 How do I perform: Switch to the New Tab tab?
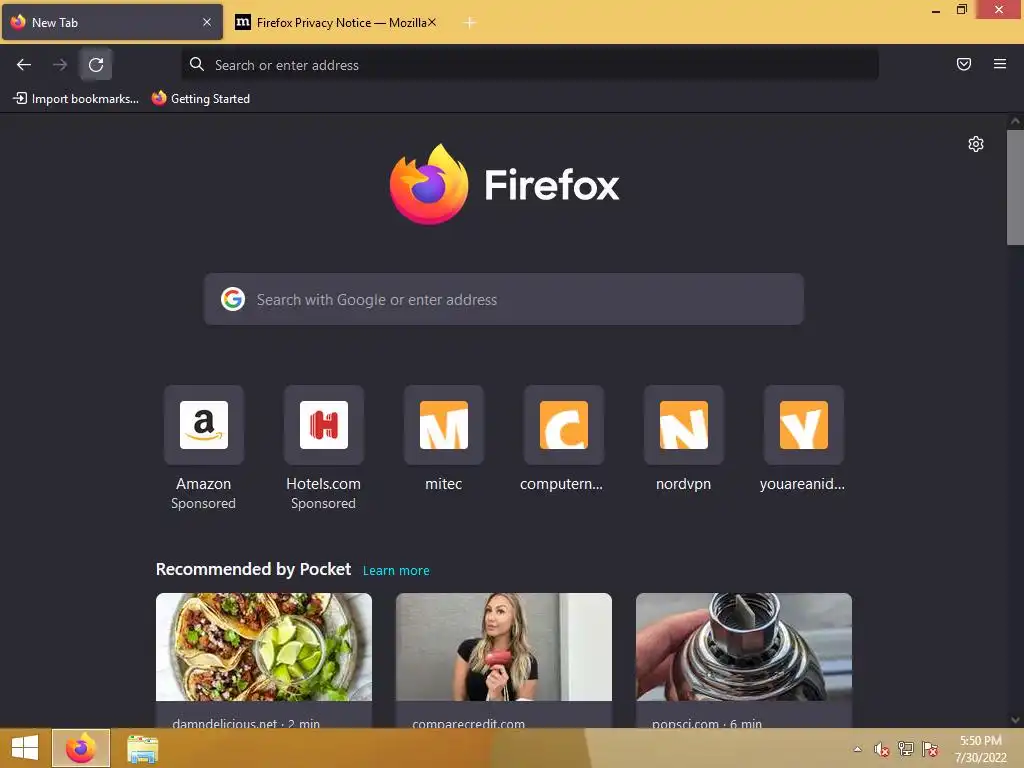tap(112, 22)
